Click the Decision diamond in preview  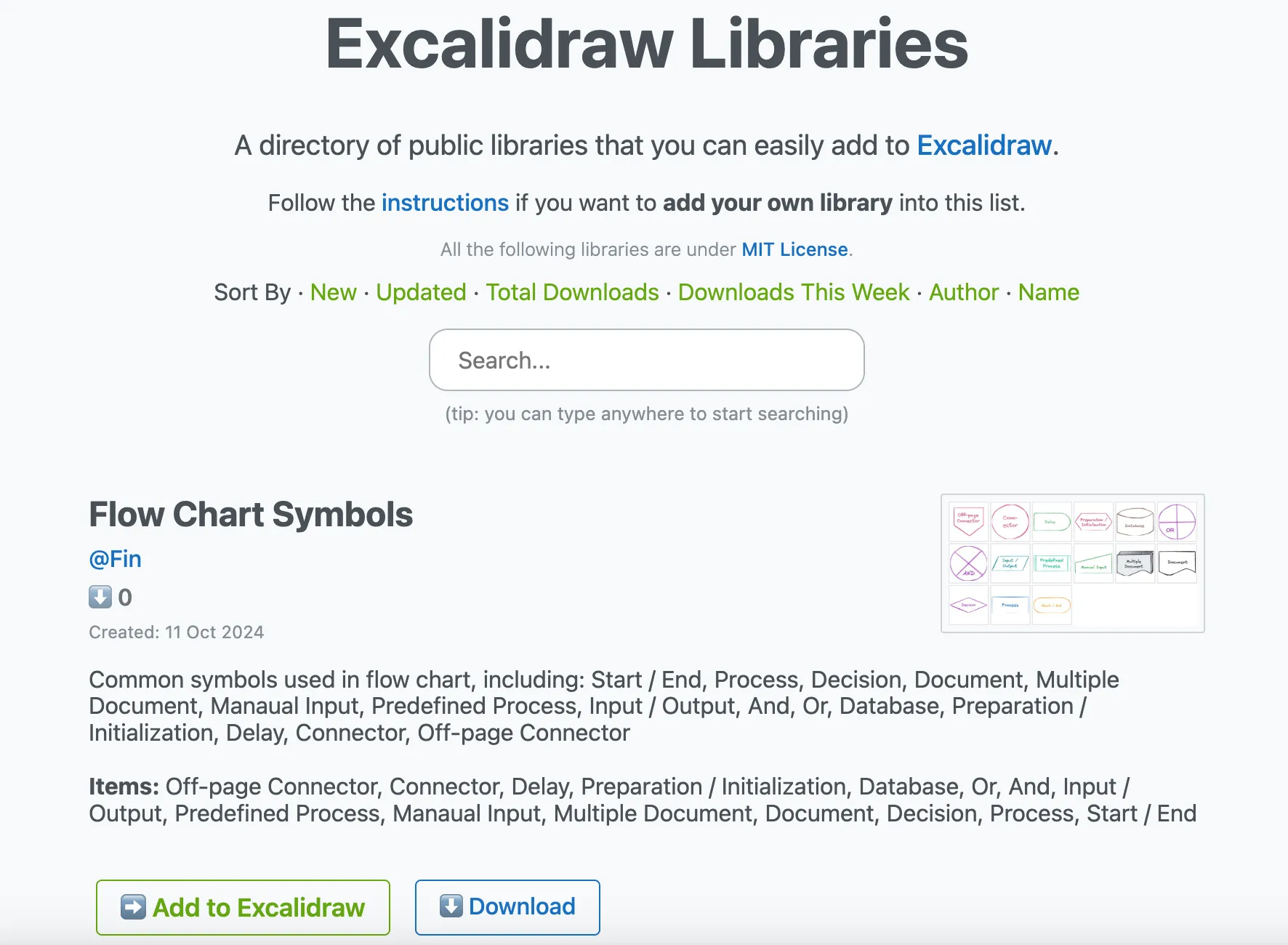point(968,605)
